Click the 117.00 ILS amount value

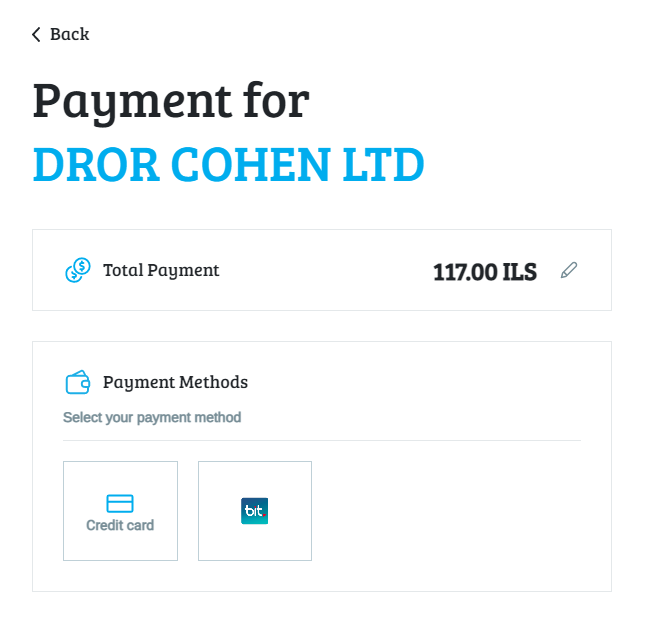(x=485, y=272)
